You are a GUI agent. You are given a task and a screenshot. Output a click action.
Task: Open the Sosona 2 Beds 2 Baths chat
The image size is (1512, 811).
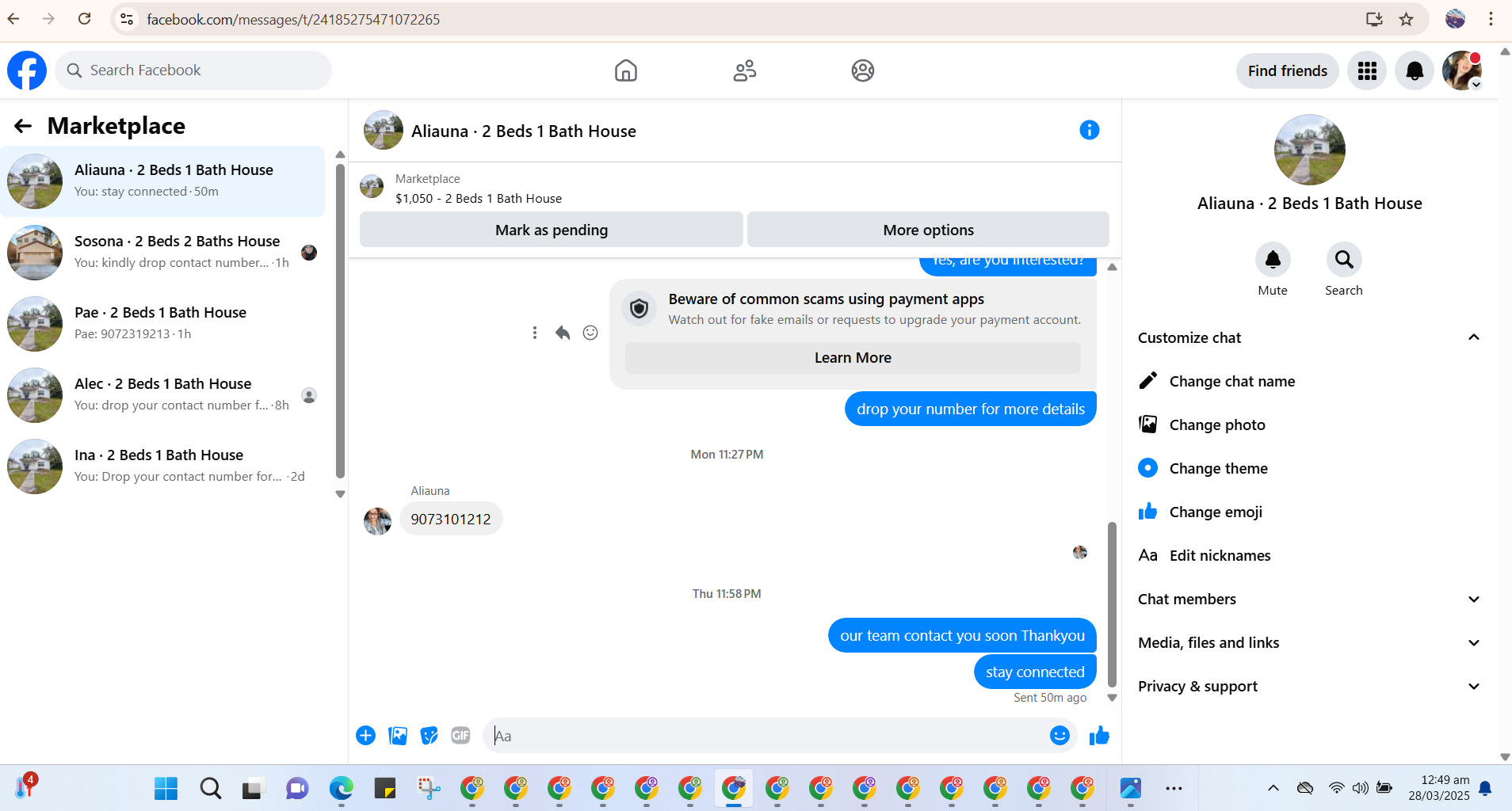(162, 253)
